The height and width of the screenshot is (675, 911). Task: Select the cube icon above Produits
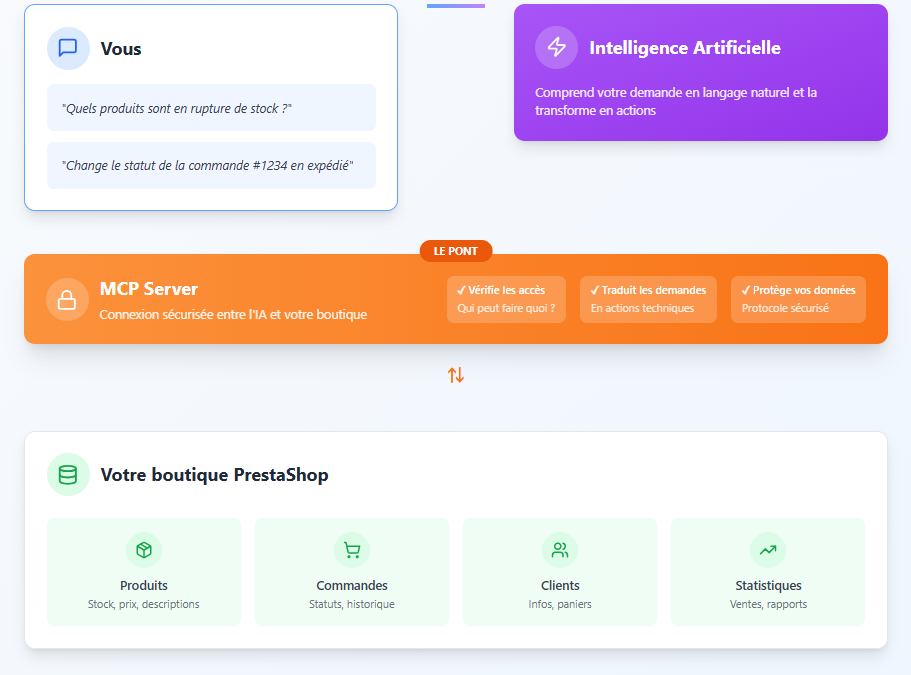coord(143,549)
